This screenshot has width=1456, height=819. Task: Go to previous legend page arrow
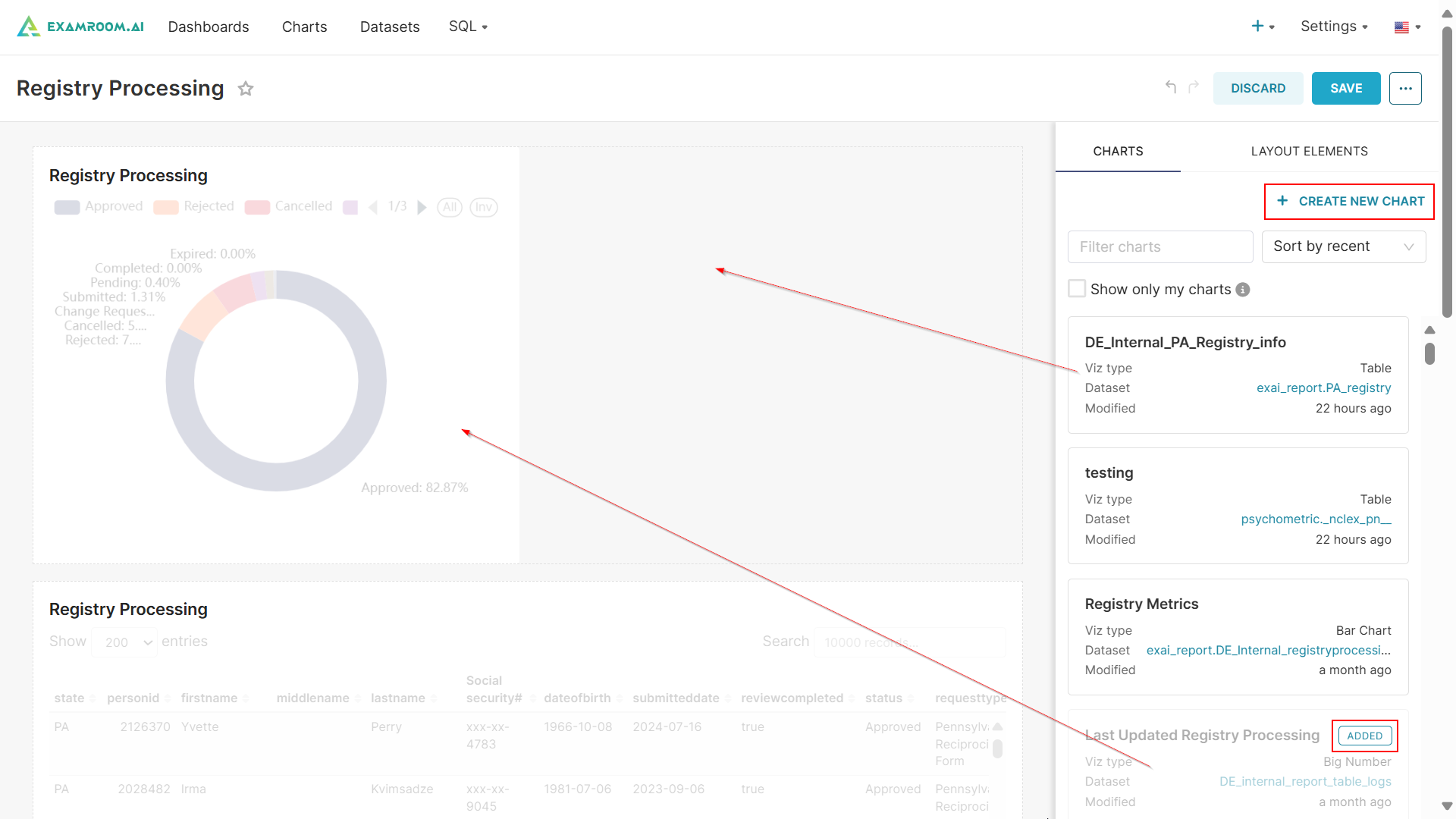pos(372,207)
